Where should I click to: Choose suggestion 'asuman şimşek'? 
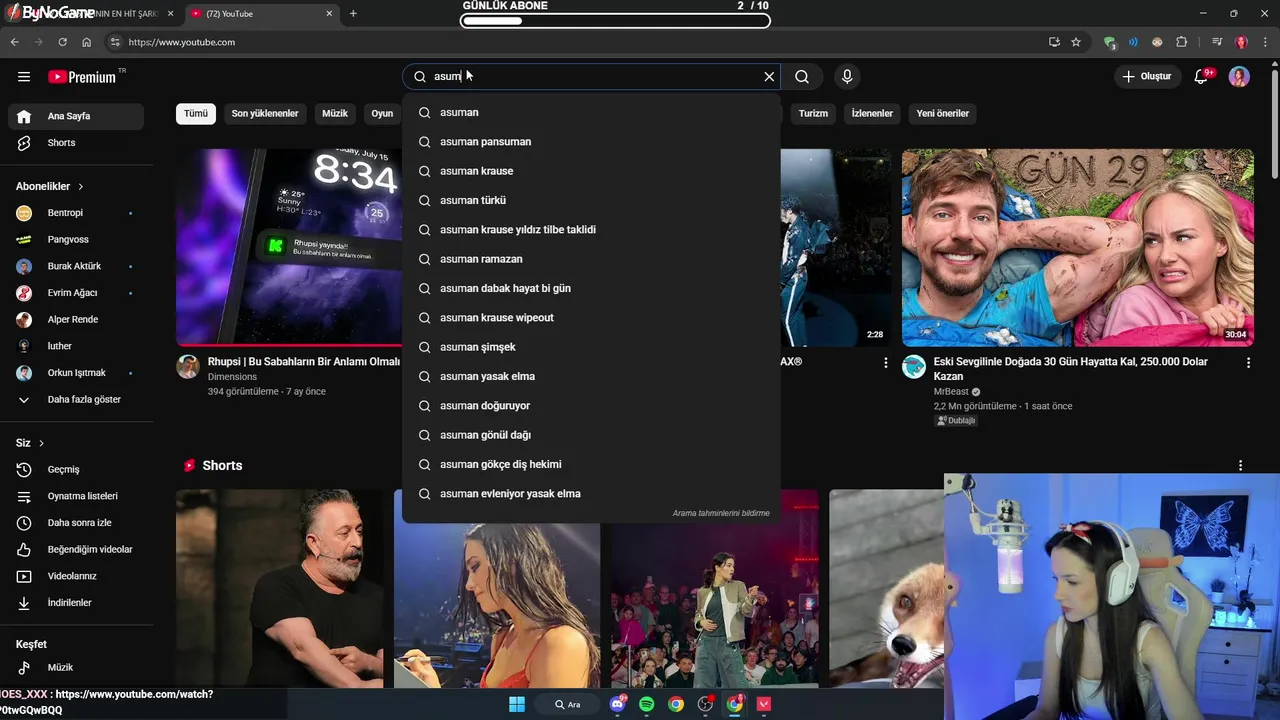point(591,347)
